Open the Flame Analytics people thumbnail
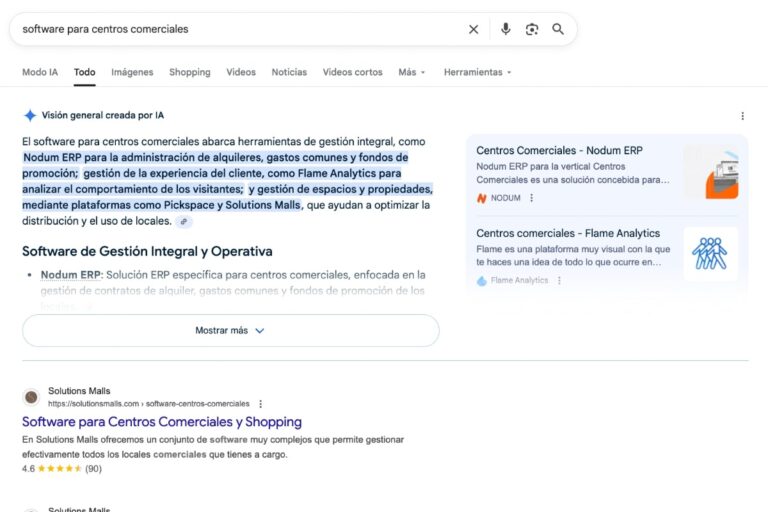Image resolution: width=768 pixels, height=512 pixels. coord(711,254)
